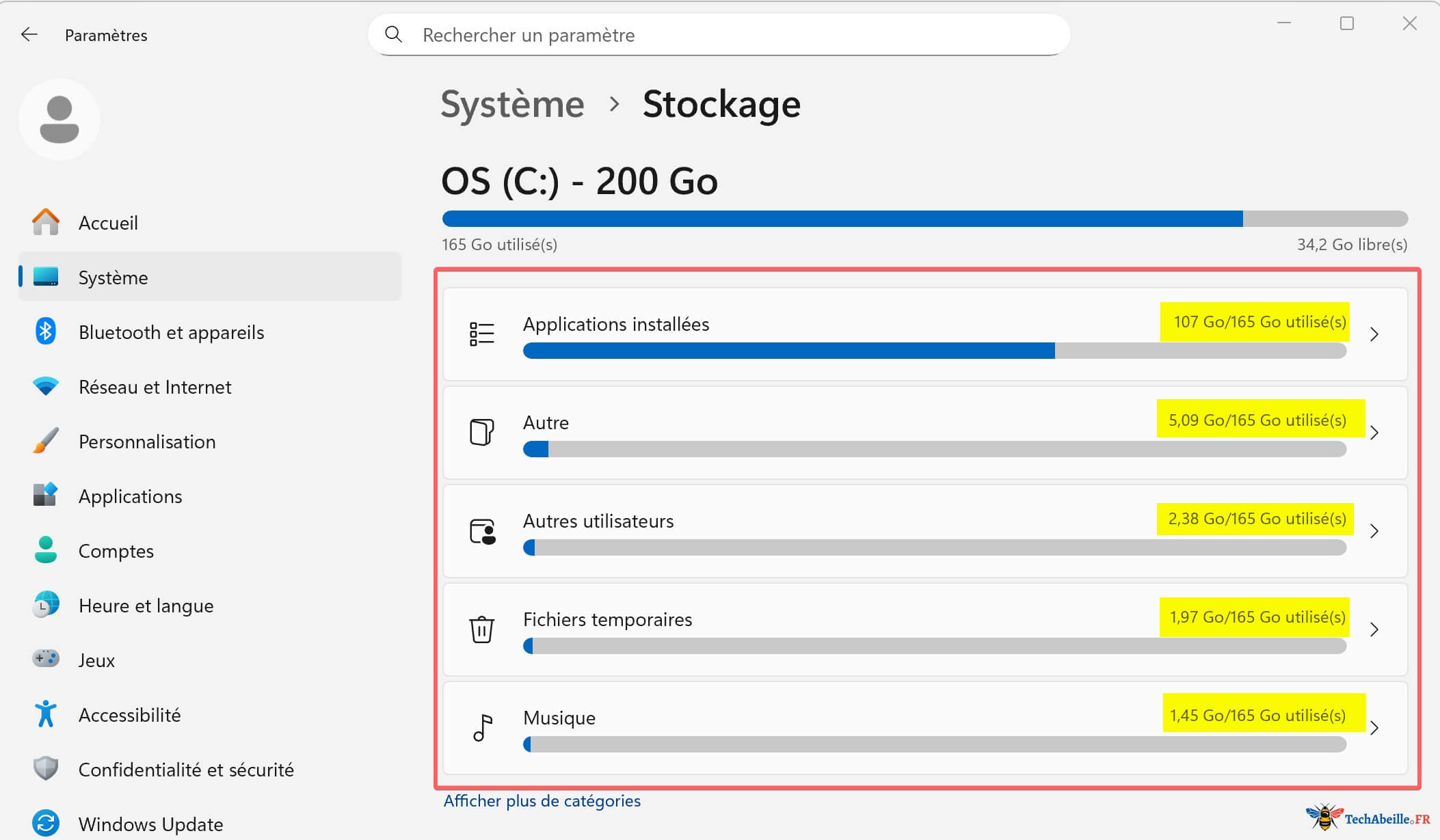
Task: Expand the Applications installées category details
Action: pos(1376,334)
